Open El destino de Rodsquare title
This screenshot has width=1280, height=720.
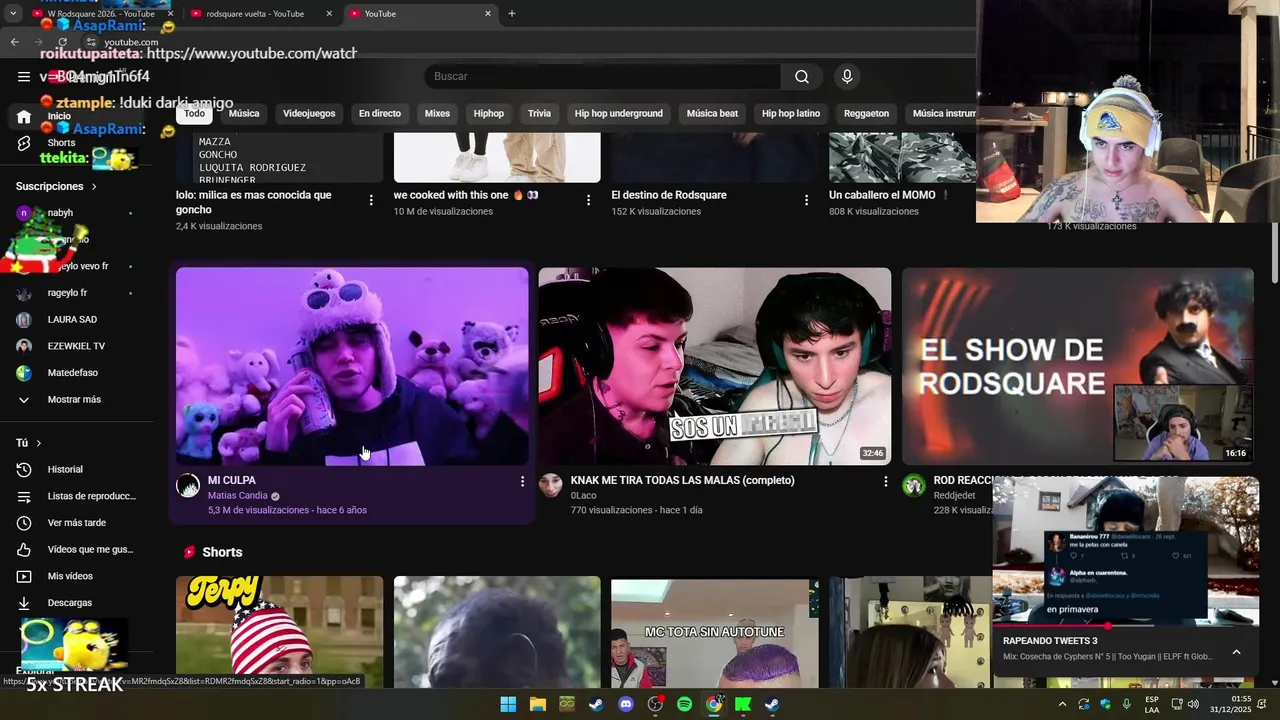pyautogui.click(x=669, y=195)
